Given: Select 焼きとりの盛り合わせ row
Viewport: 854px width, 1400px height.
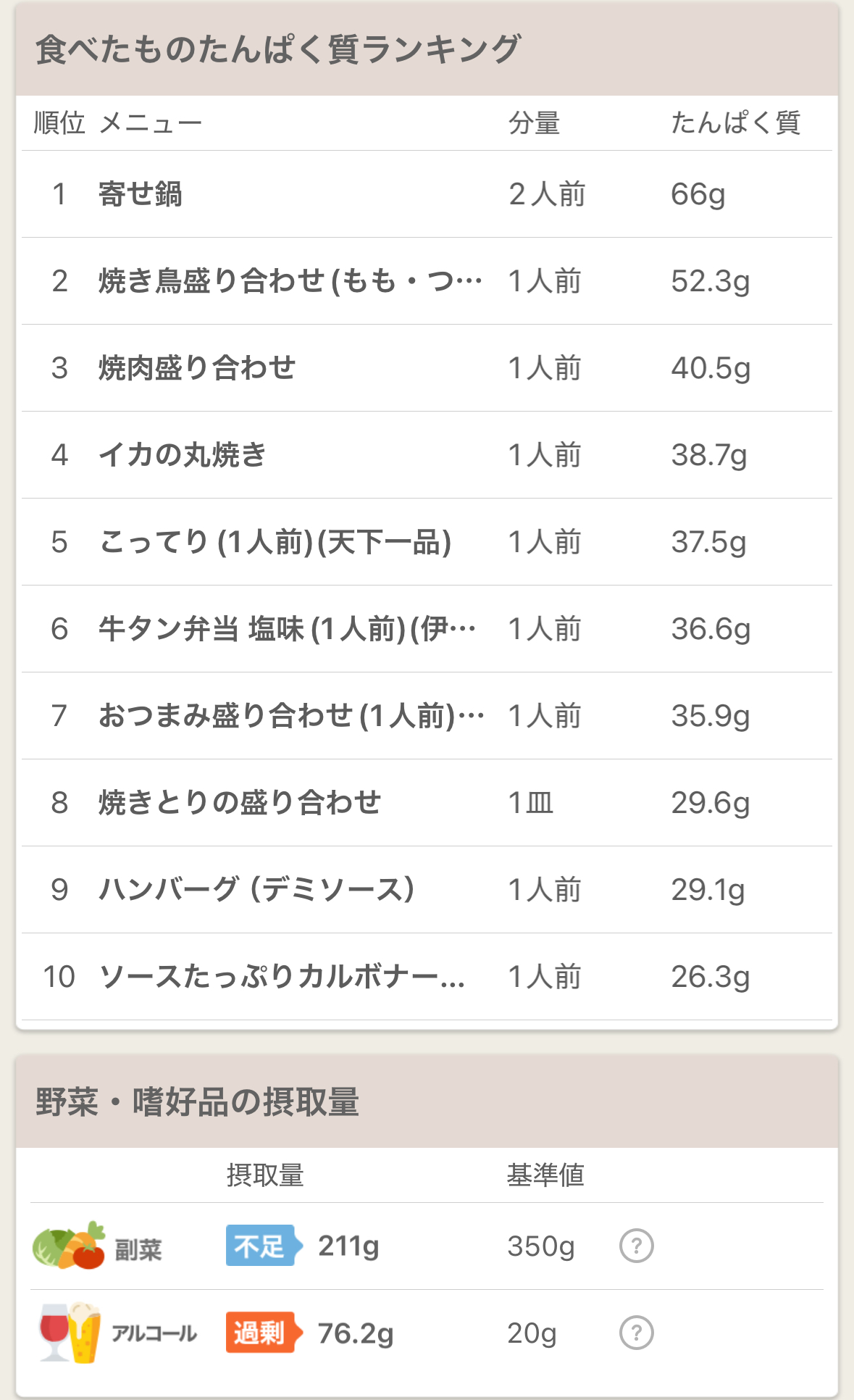Looking at the screenshot, I should (x=427, y=803).
